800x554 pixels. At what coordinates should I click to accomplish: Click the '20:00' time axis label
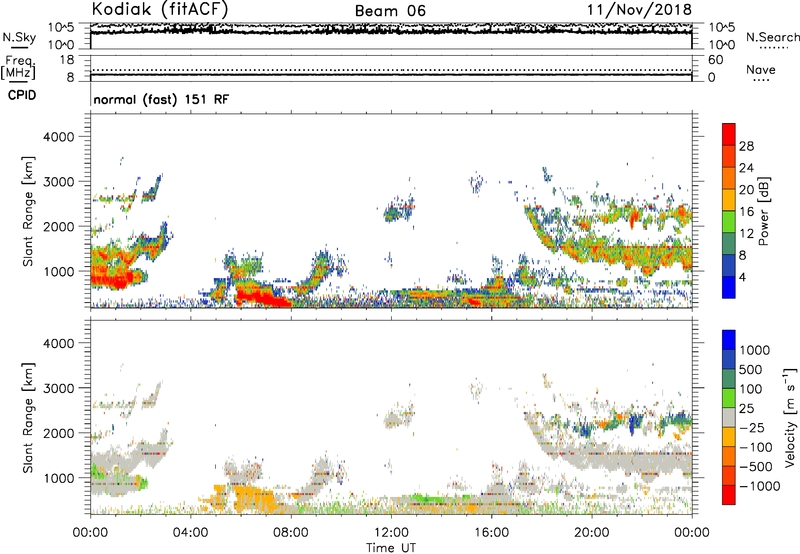point(591,533)
